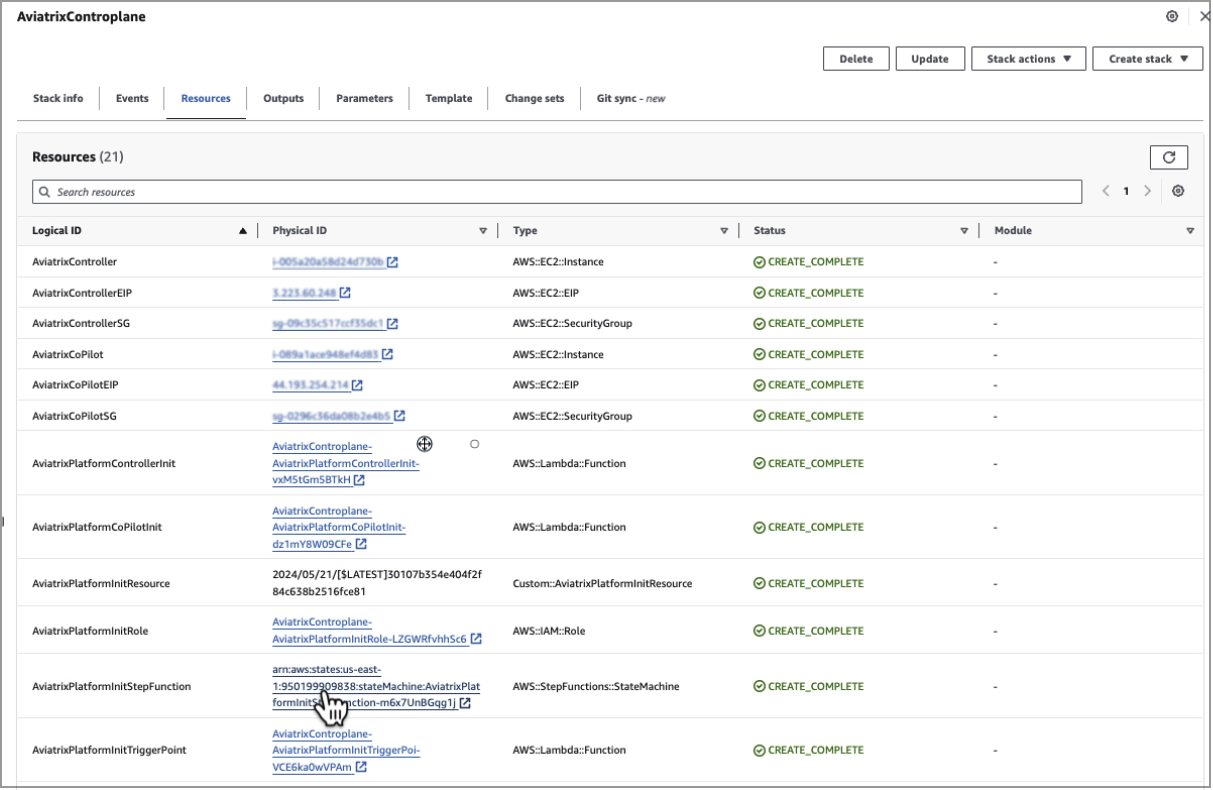Sort the Type column using its arrow

tap(724, 231)
